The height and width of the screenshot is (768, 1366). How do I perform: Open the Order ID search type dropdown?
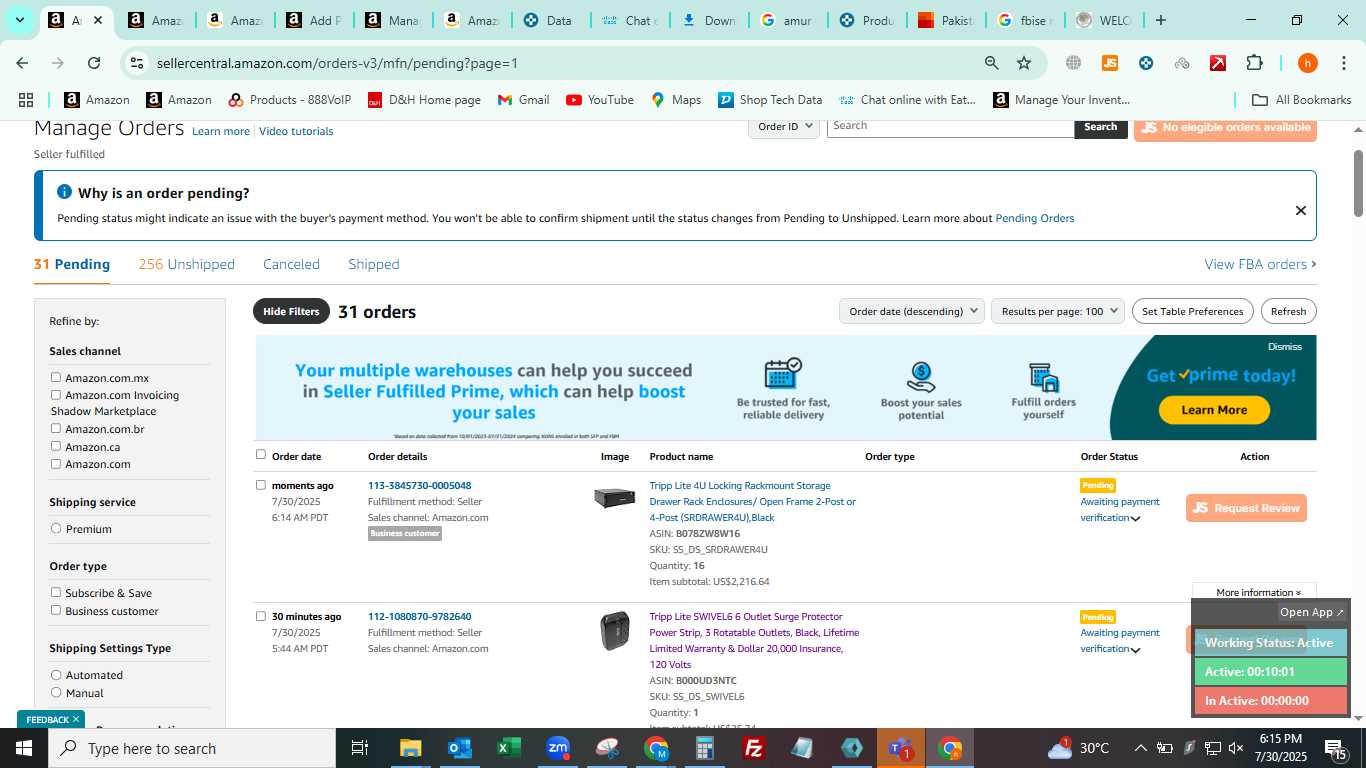[x=784, y=127]
